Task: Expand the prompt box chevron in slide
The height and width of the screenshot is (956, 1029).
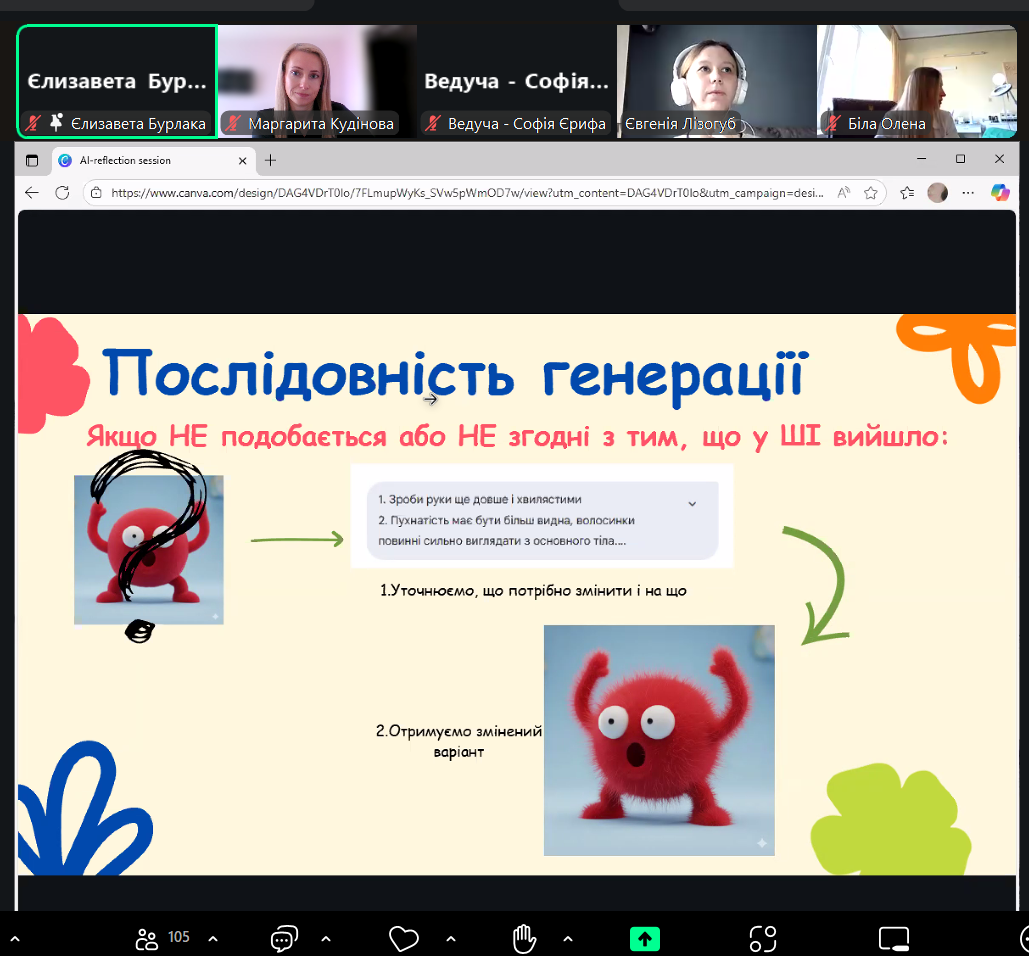Action: tap(692, 504)
